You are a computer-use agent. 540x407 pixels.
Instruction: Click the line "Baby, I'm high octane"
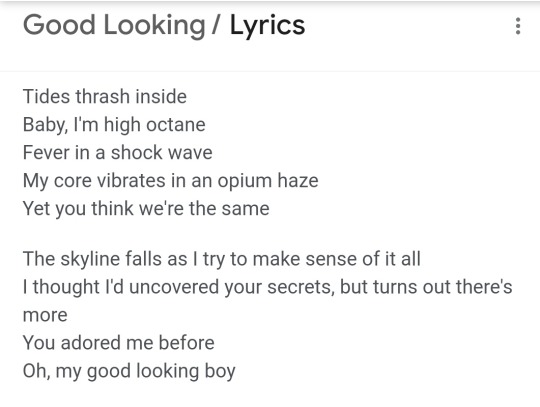tap(114, 125)
